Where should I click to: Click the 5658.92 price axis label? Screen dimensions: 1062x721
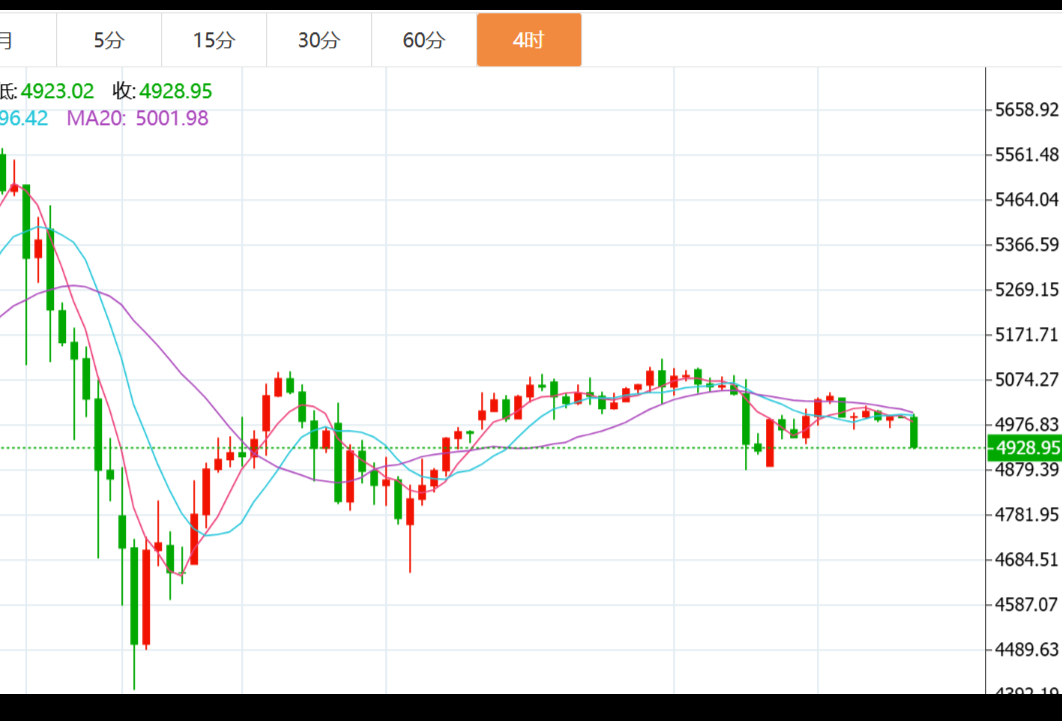(x=1027, y=109)
